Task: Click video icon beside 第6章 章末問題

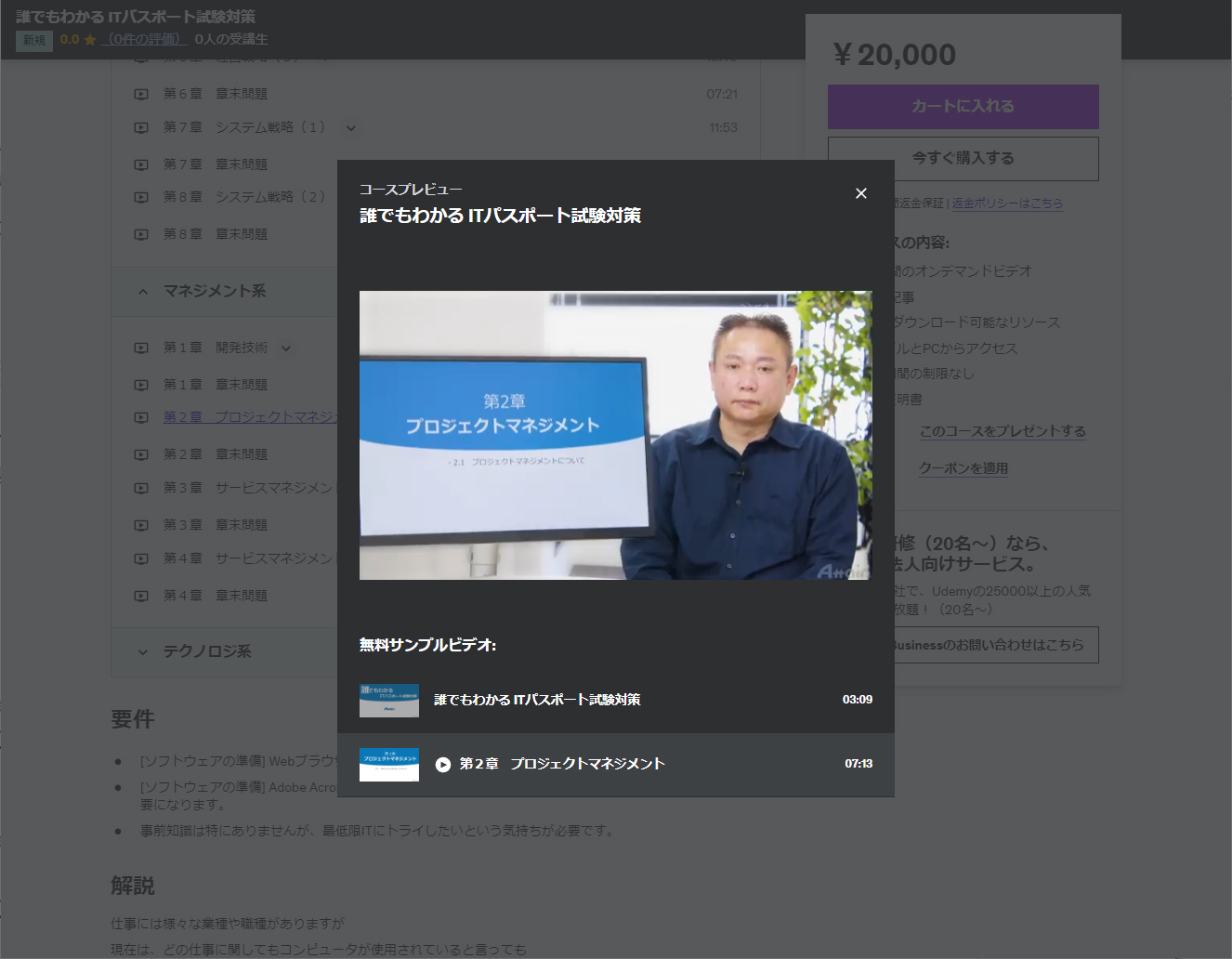Action: [x=141, y=94]
